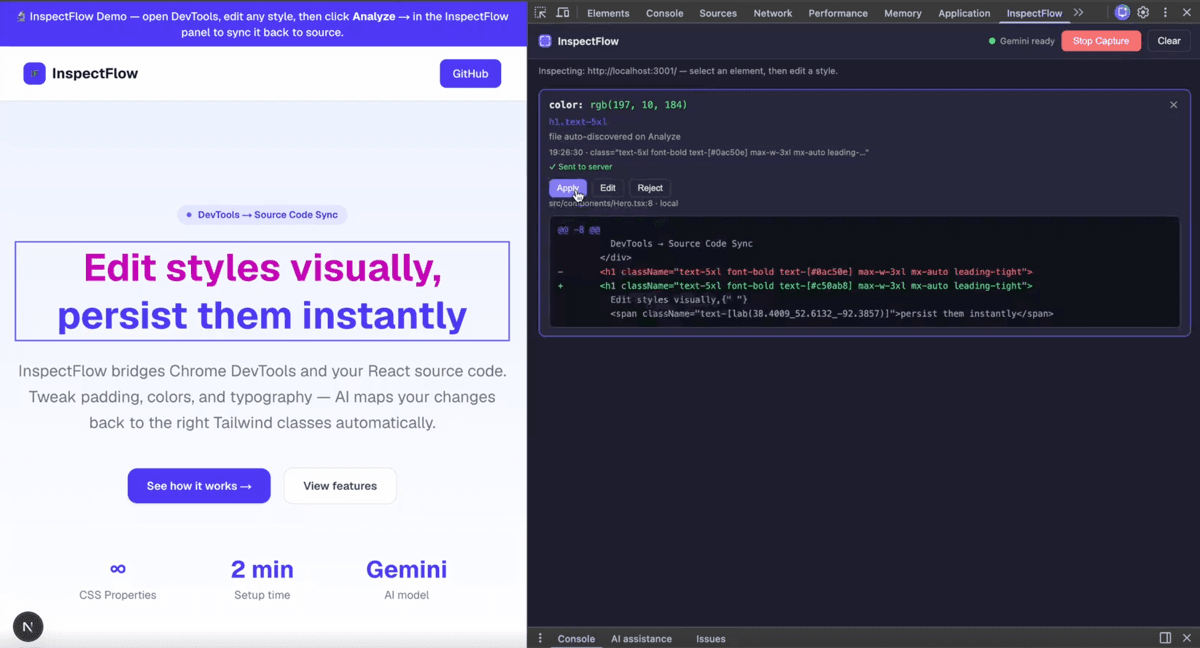Viewport: 1200px width, 648px height.
Task: Select the Edit styles visually heading
Action: pyautogui.click(x=262, y=291)
